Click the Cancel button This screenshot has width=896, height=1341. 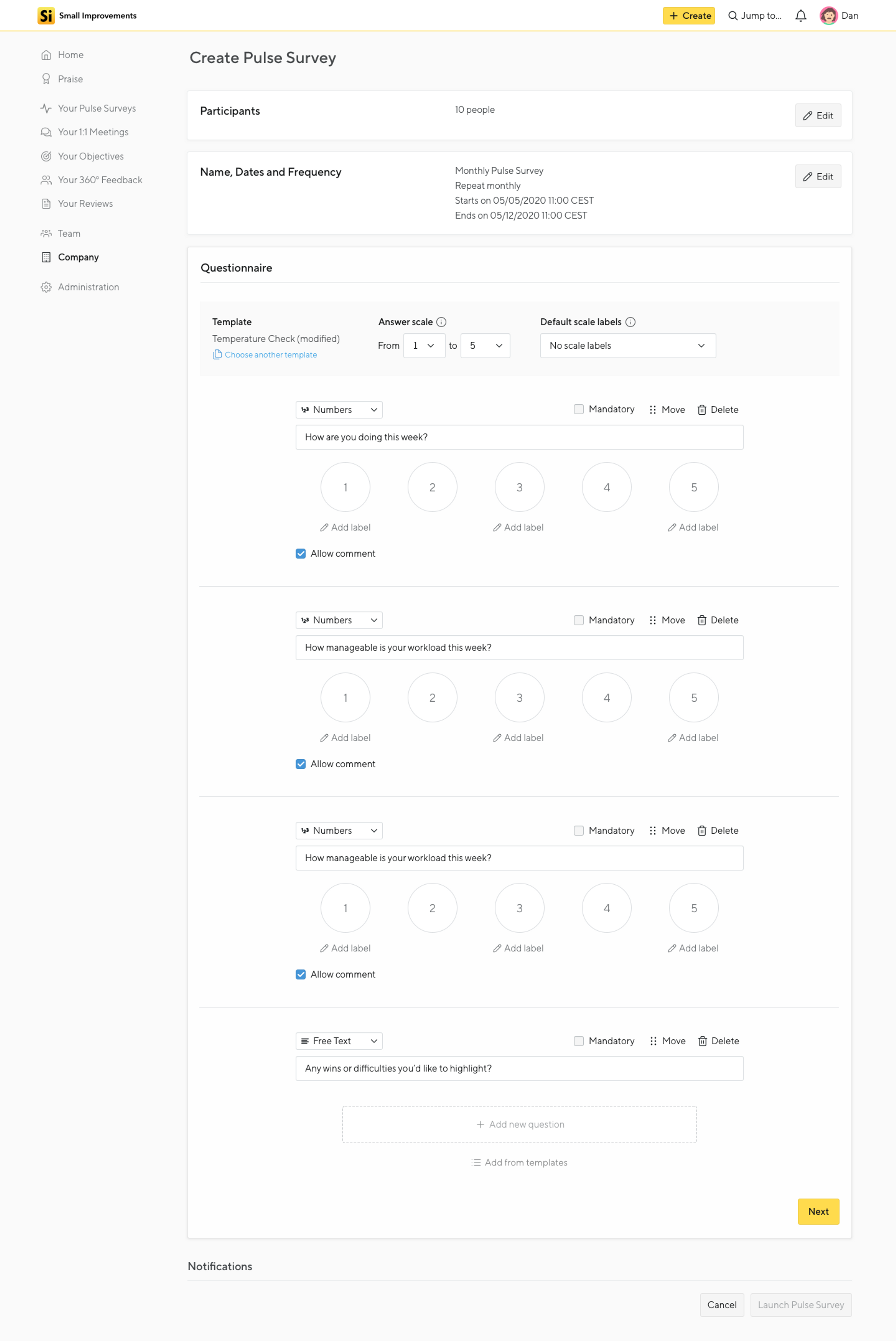[722, 1305]
